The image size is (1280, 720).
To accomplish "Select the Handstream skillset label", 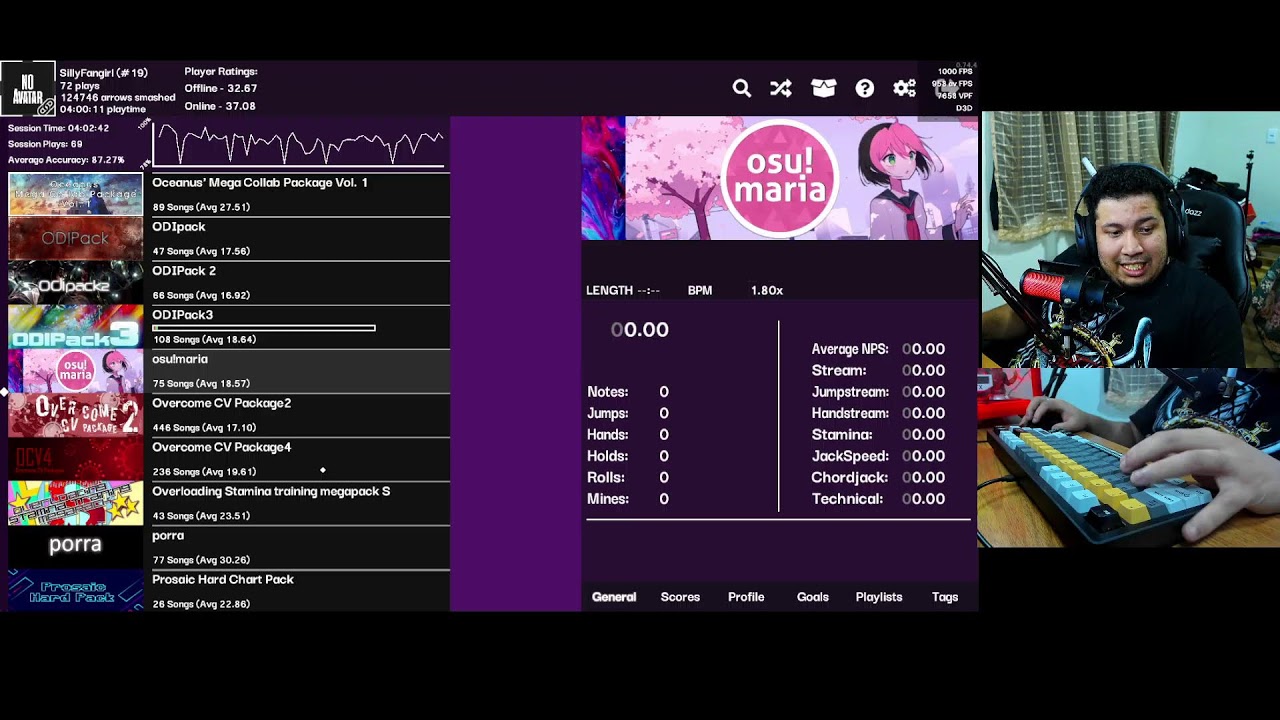I will click(x=850, y=413).
